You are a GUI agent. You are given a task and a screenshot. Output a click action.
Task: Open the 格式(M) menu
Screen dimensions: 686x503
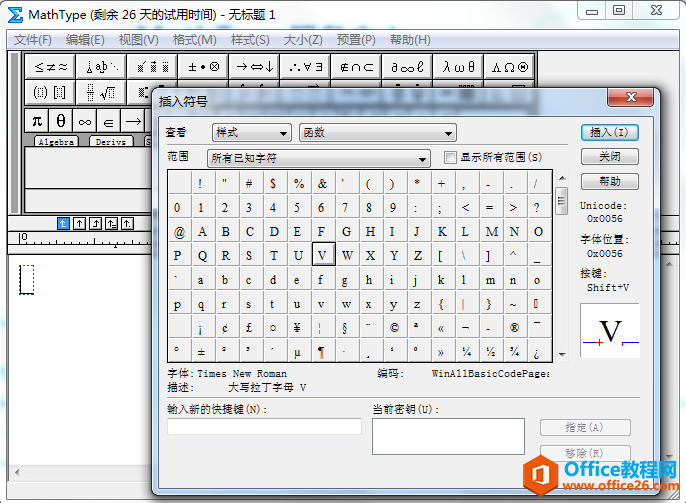pos(194,40)
